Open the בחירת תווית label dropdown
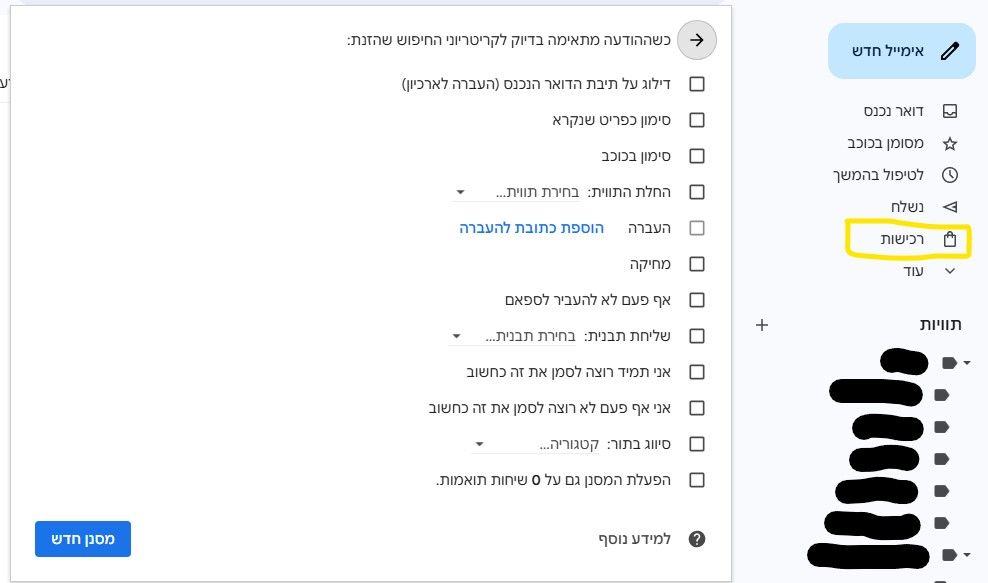The width and height of the screenshot is (988, 583). pyautogui.click(x=459, y=191)
